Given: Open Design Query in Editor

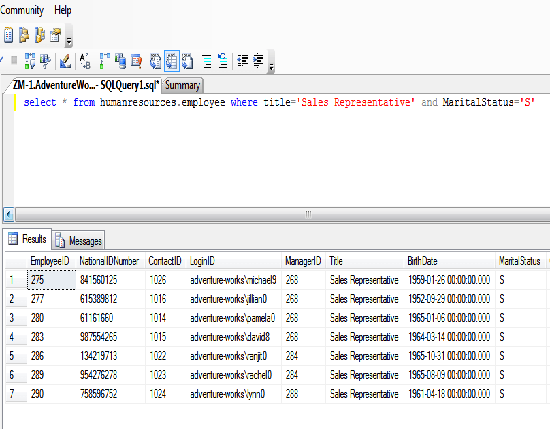Looking at the screenshot, I should point(65,61).
